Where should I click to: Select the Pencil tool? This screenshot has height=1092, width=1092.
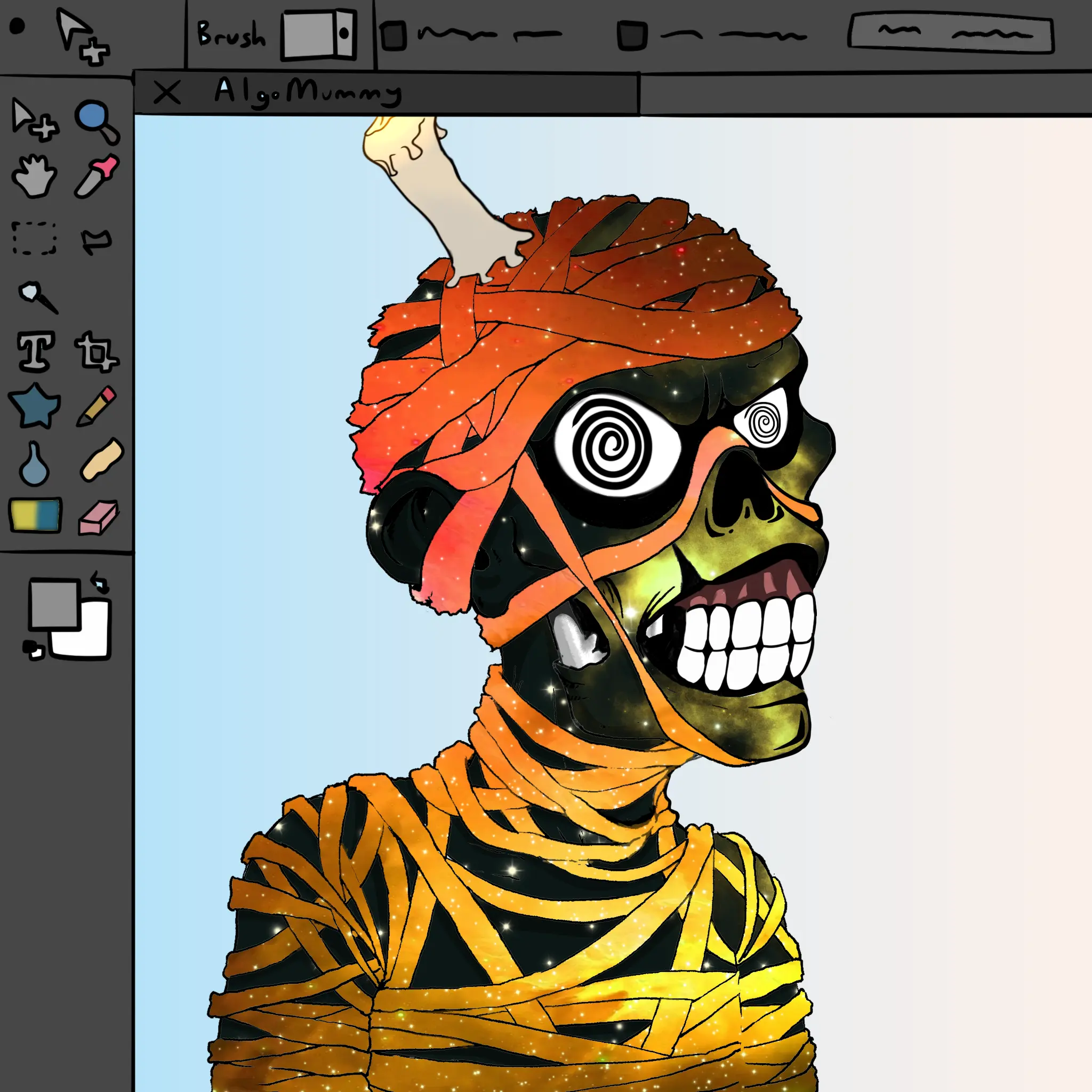point(96,406)
